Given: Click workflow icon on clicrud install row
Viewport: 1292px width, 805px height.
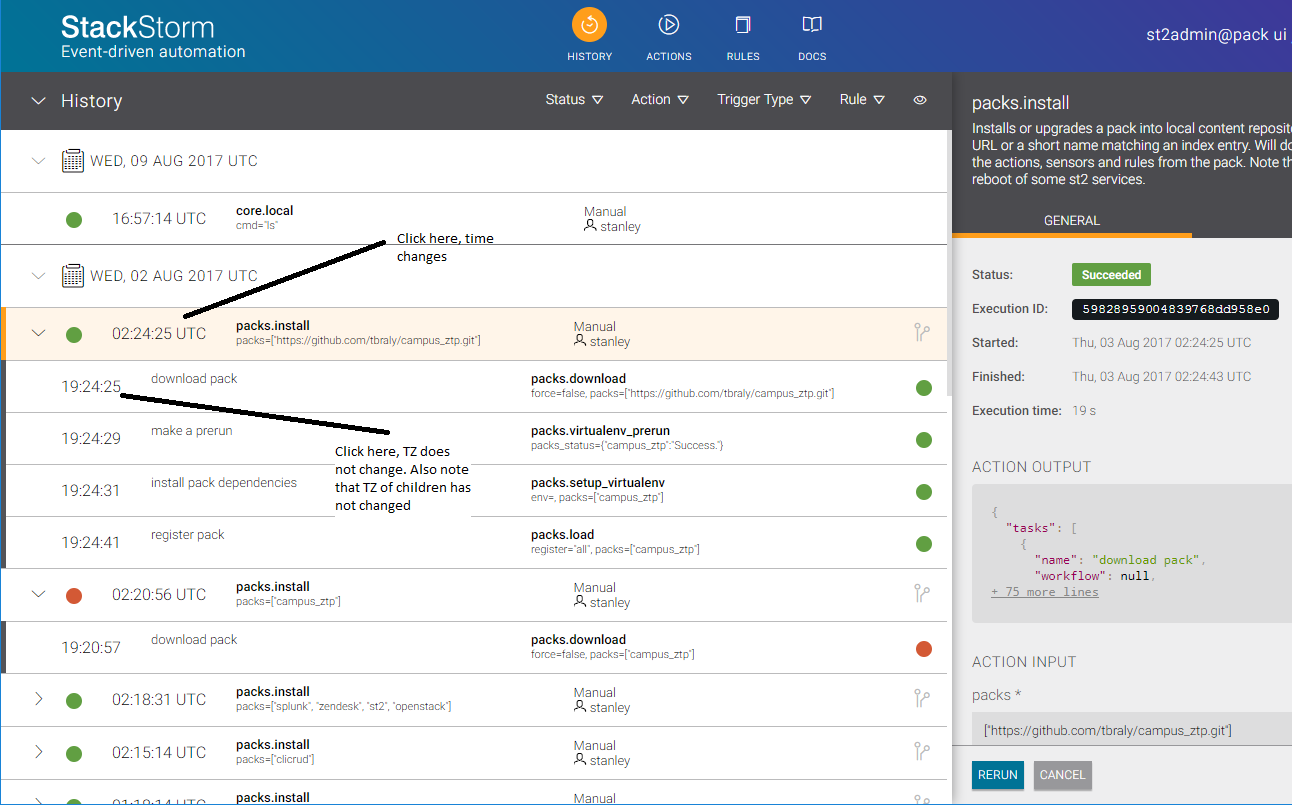Looking at the screenshot, I should pos(922,752).
